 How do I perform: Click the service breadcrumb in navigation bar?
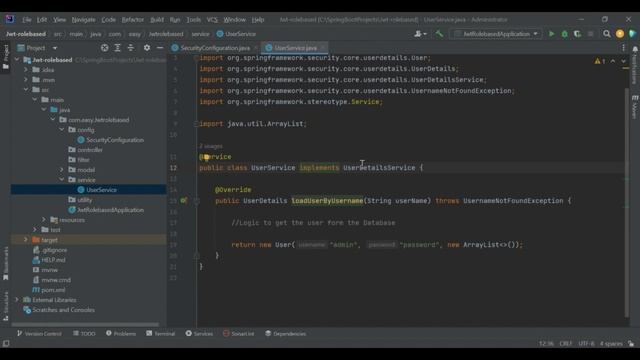(200, 34)
